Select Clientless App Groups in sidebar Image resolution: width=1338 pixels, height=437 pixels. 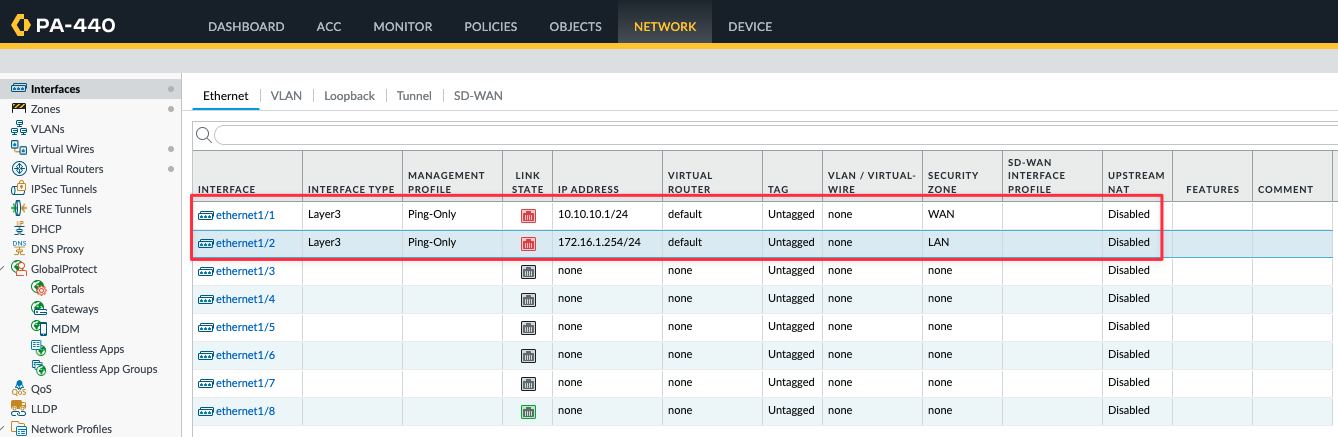[104, 369]
